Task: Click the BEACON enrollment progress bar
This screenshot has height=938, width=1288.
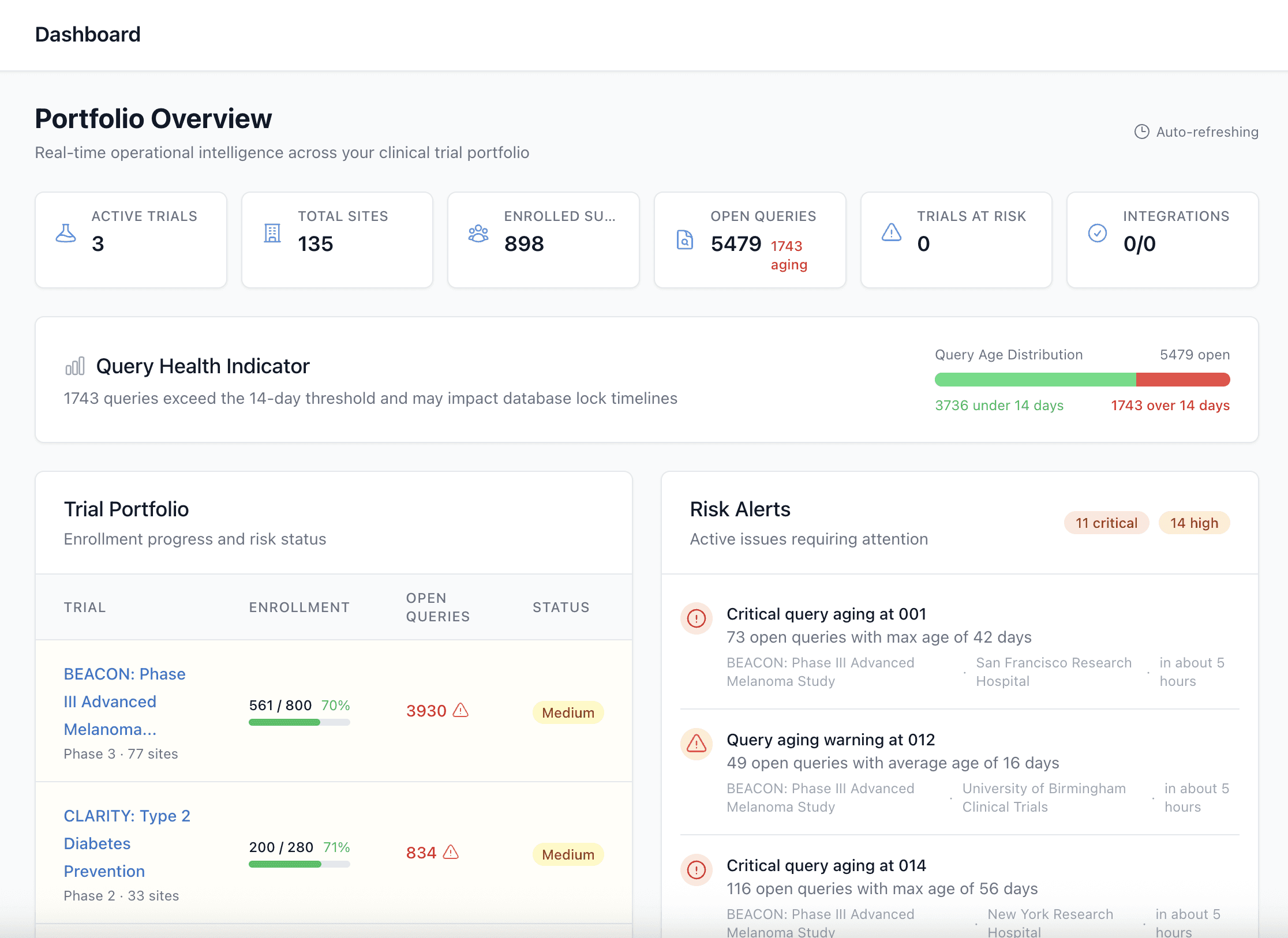Action: [299, 722]
